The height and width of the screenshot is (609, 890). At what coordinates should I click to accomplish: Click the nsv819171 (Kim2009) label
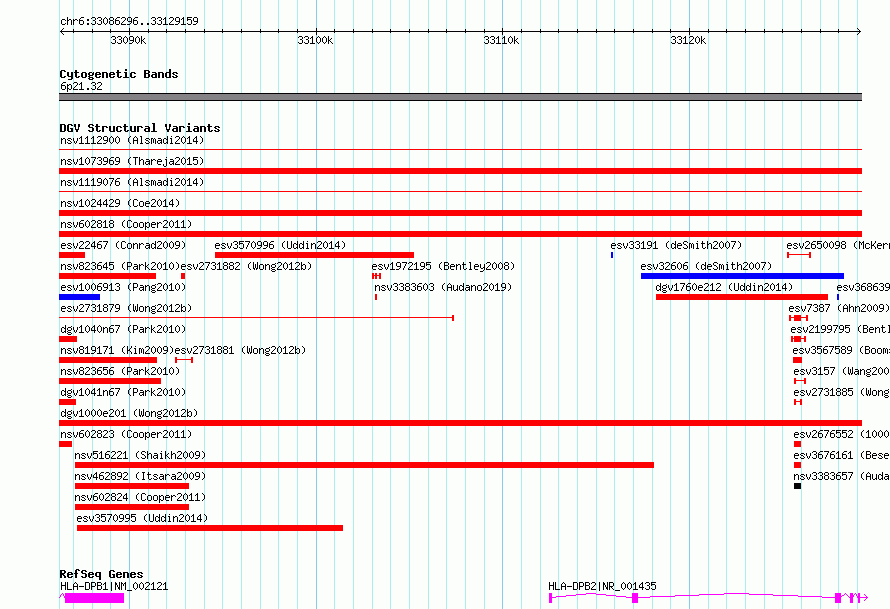click(x=117, y=350)
